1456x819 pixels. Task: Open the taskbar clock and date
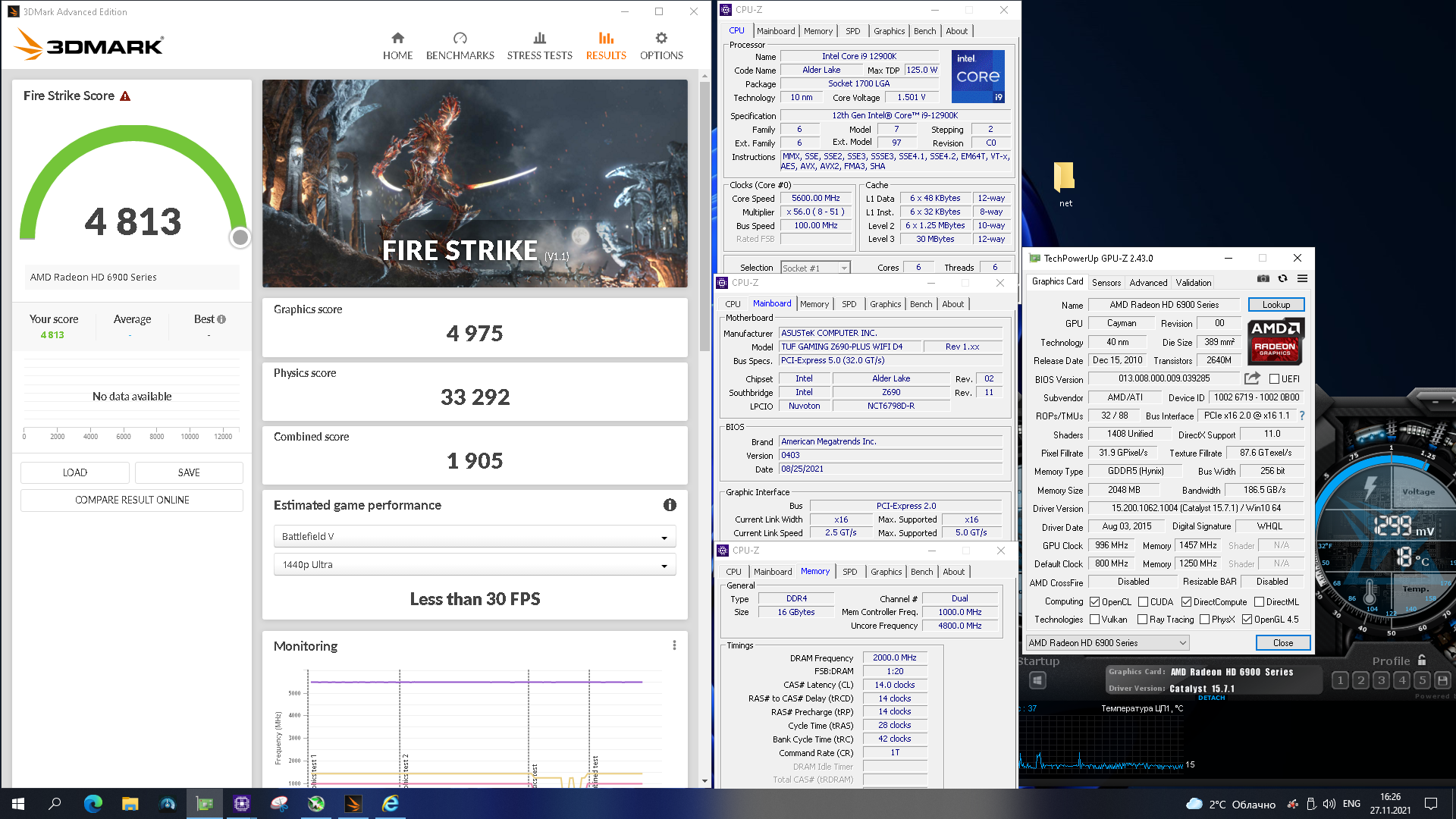point(1390,804)
